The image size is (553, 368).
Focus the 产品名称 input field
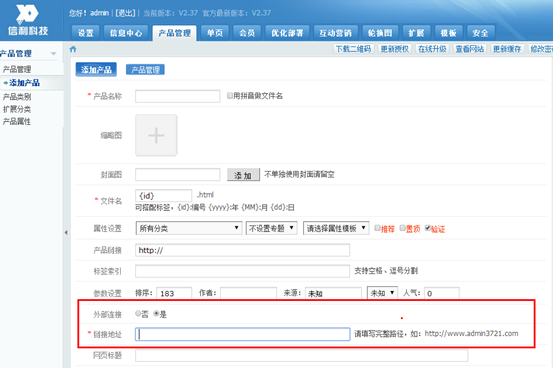pos(178,96)
